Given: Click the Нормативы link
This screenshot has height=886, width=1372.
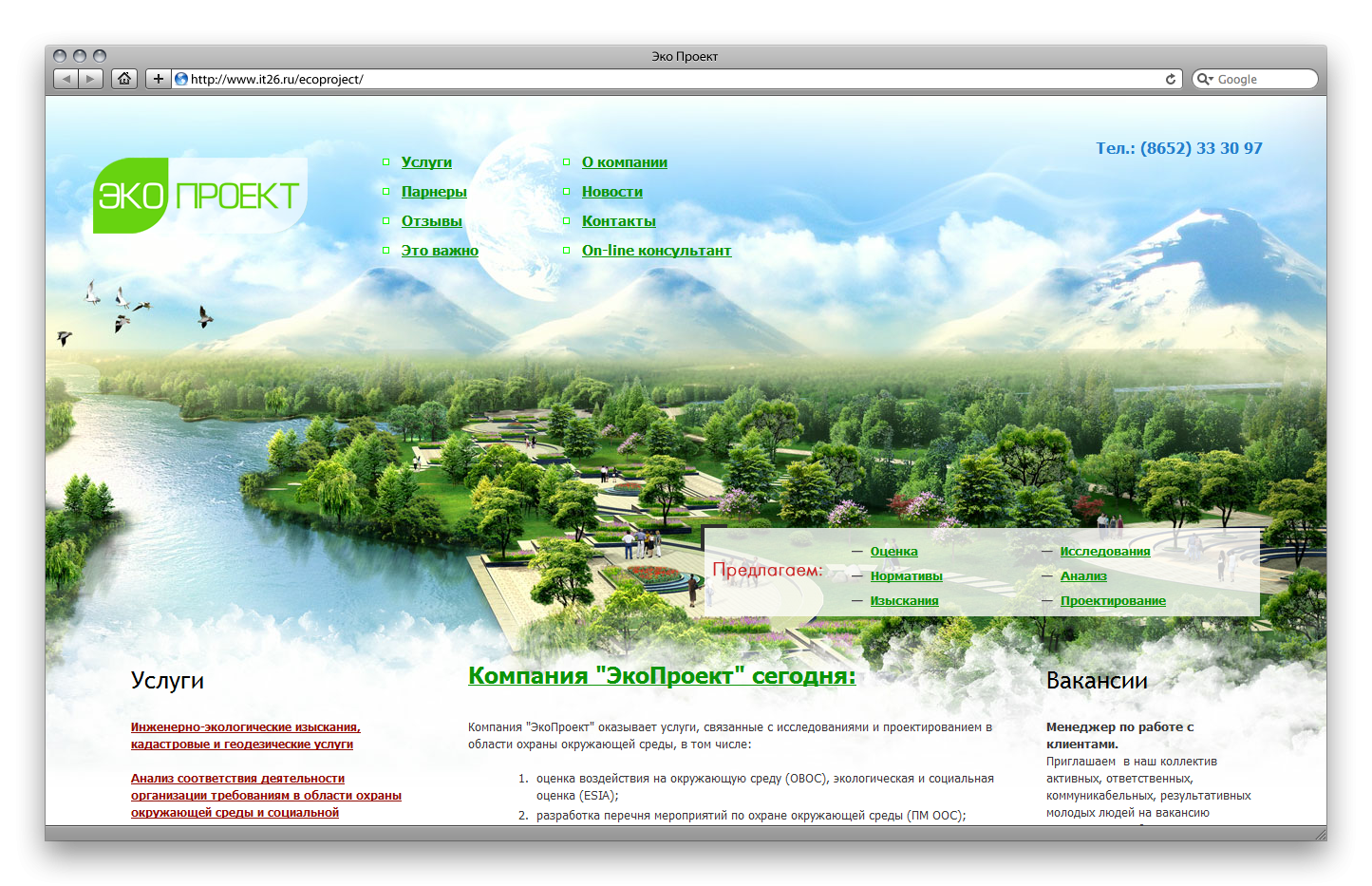Looking at the screenshot, I should [x=907, y=576].
